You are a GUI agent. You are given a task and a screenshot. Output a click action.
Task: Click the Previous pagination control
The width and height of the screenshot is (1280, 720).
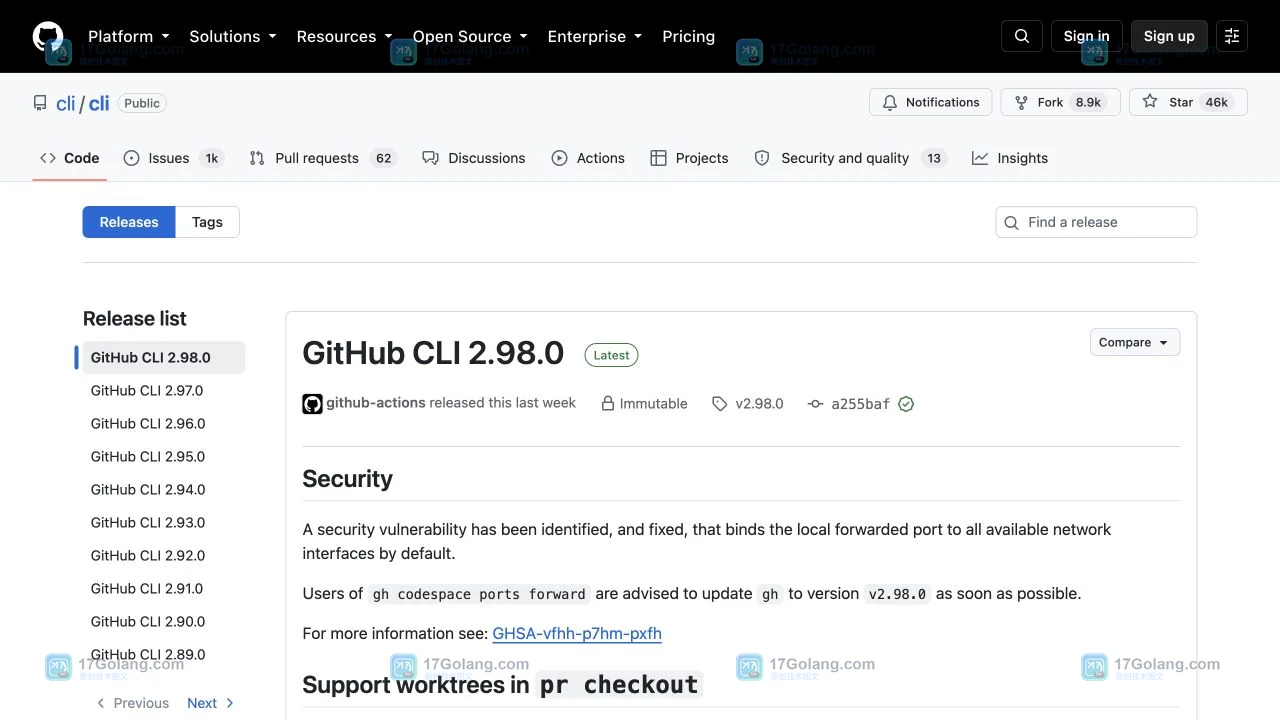pyautogui.click(x=132, y=703)
